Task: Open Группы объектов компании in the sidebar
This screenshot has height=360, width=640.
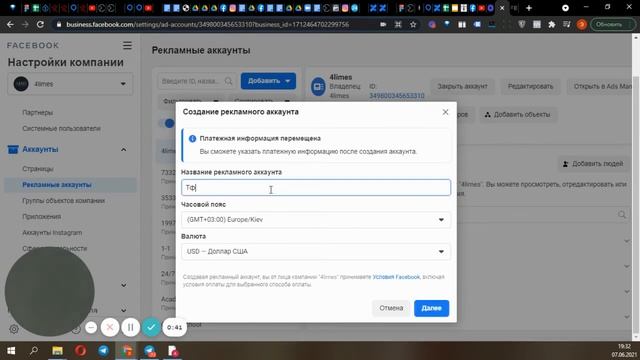Action: tap(63, 201)
